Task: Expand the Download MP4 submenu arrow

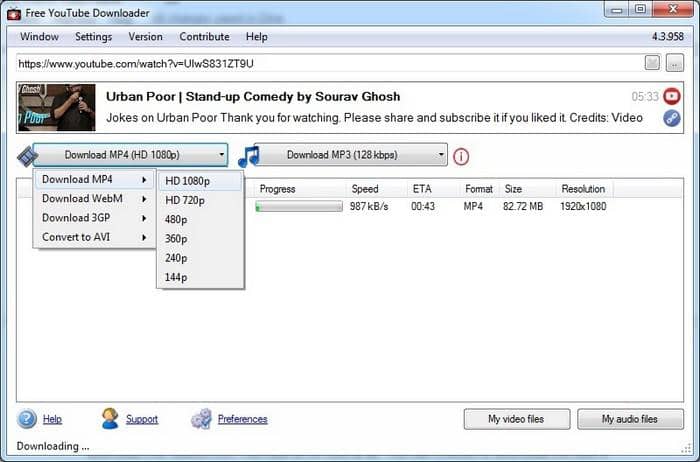Action: 144,179
